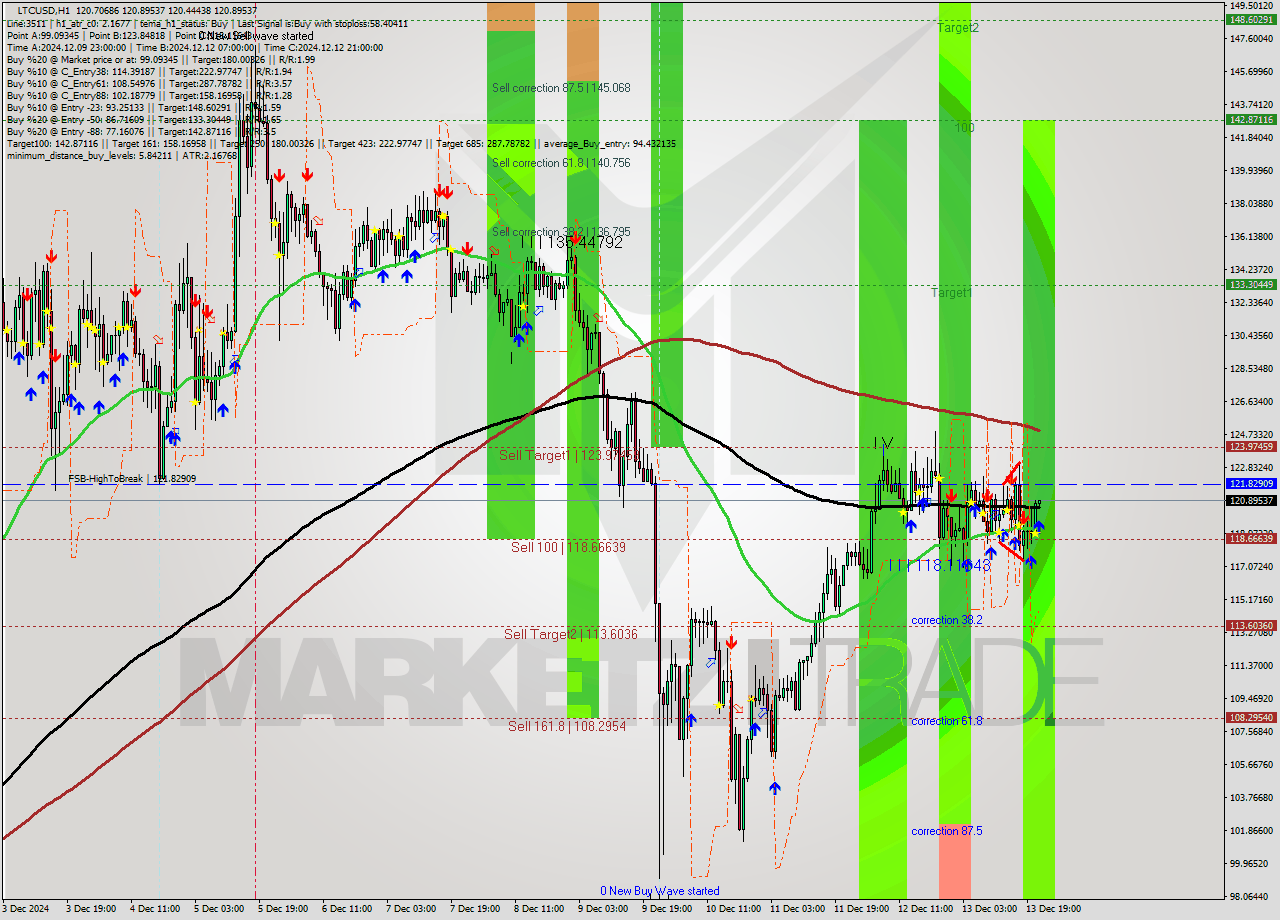This screenshot has height=920, width=1280.
Task: Click the 120.89537 current price tag
Action: tap(1251, 500)
